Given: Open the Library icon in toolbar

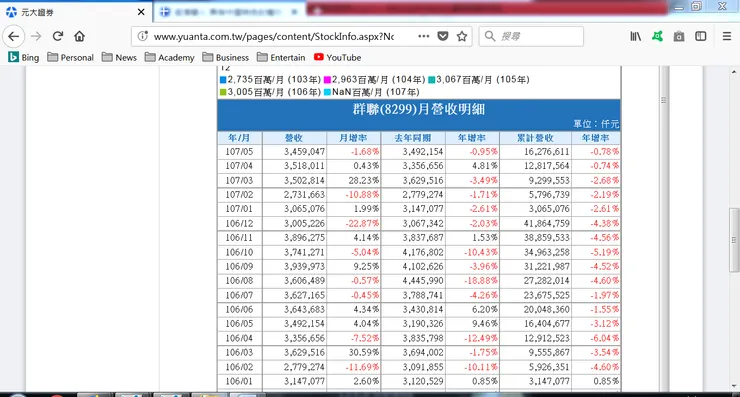Looking at the screenshot, I should pos(636,36).
